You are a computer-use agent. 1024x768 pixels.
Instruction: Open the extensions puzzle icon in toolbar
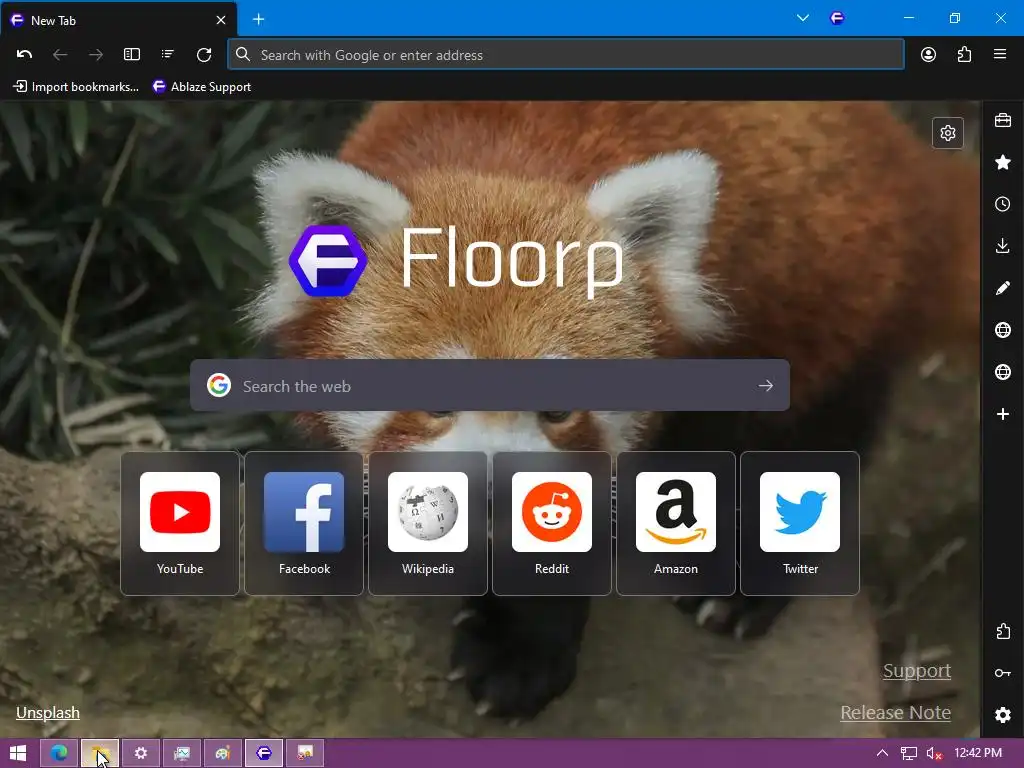pyautogui.click(x=964, y=55)
